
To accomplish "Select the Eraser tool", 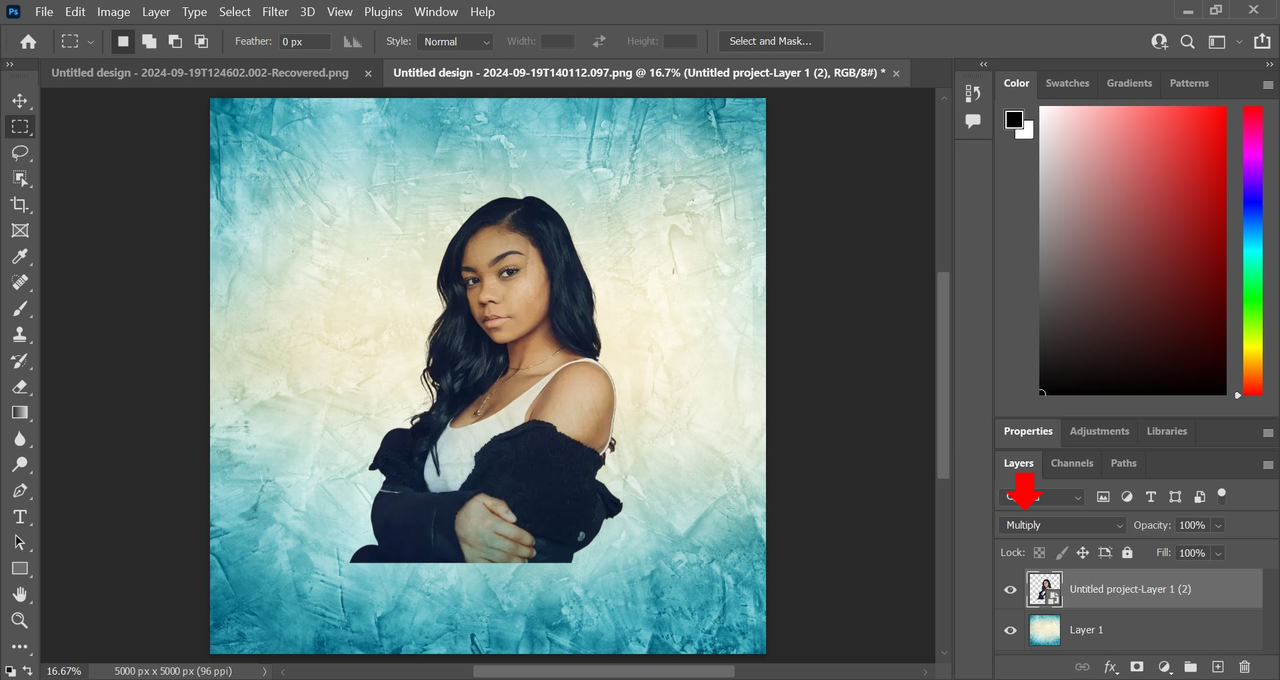I will pos(19,387).
